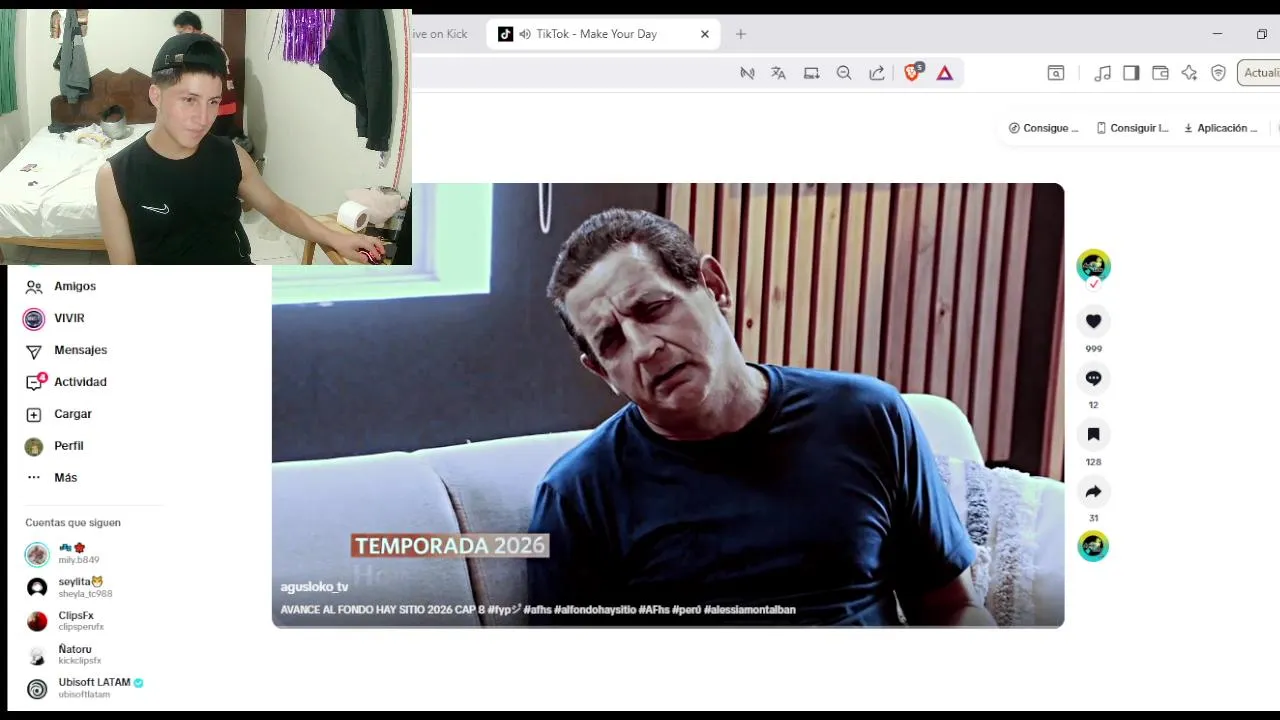Click the #alessiamontalban hashtag in the caption
Screen dimensions: 1280x720
pos(750,609)
